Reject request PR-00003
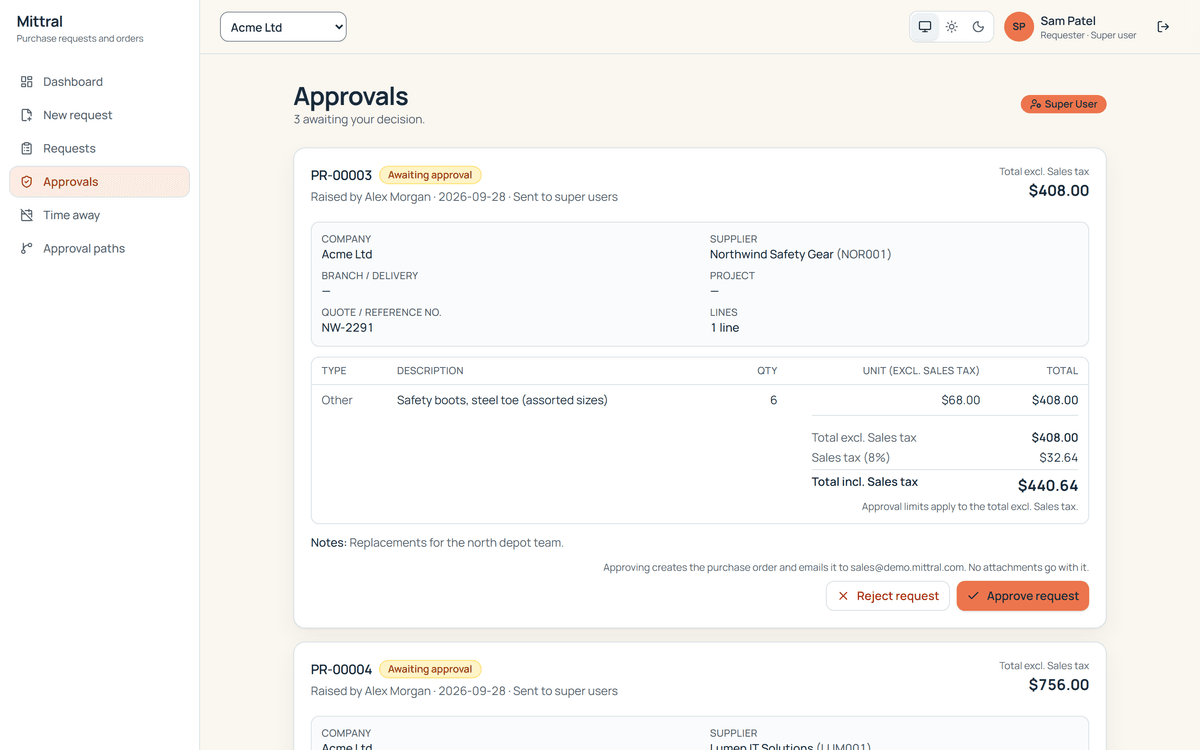The width and height of the screenshot is (1200, 750). 888,596
